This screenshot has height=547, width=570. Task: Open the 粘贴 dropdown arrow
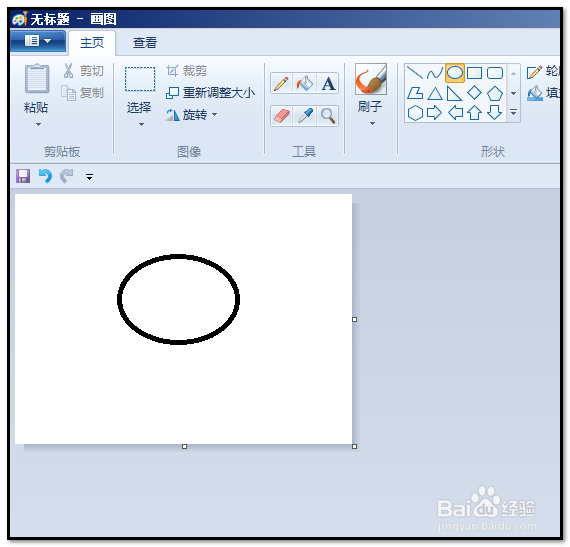(38, 125)
